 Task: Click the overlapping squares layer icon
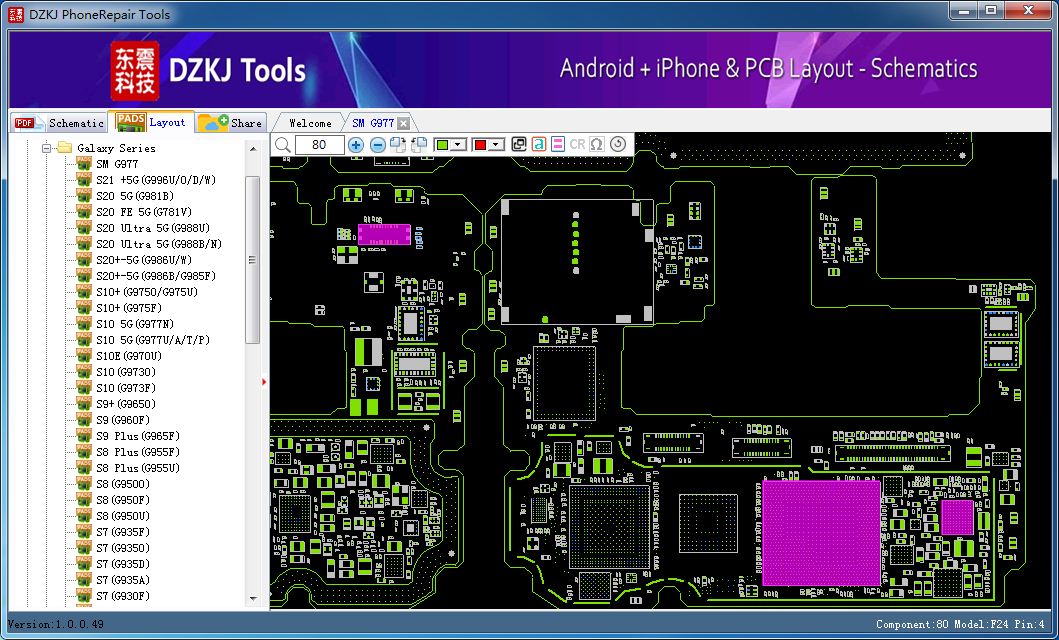[x=519, y=144]
